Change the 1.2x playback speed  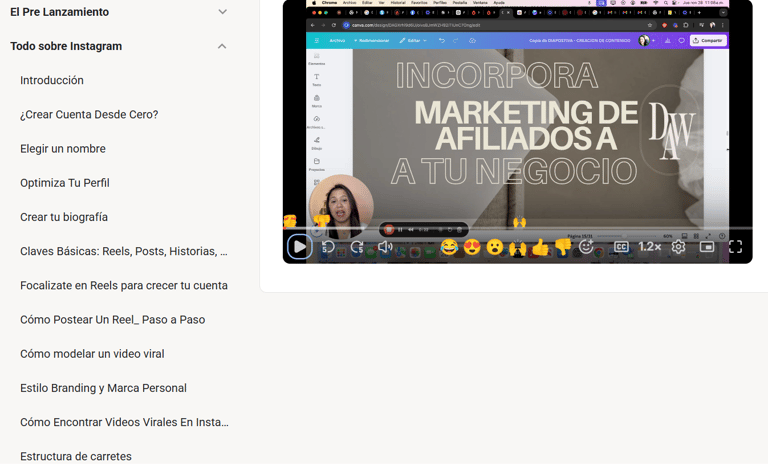click(x=649, y=247)
